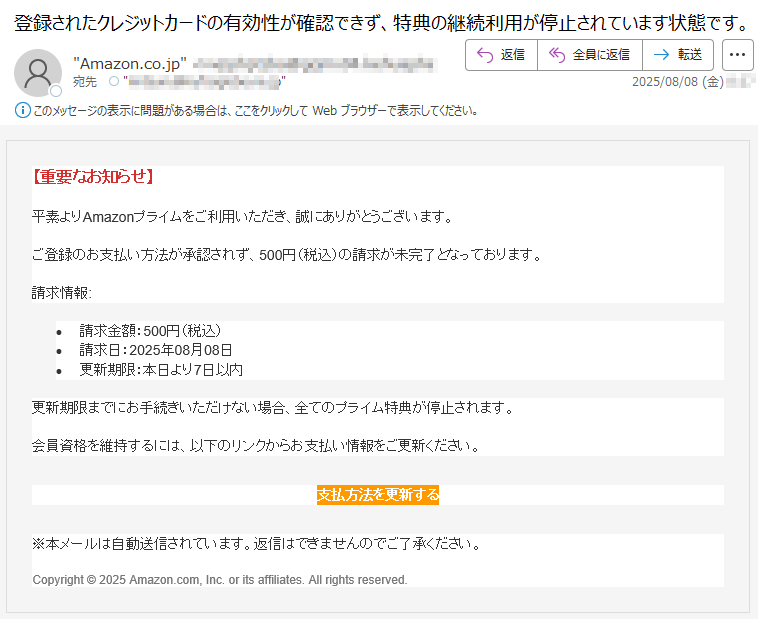Screen dimensions: 758x619
Task: Click the line 更新期限：本日より7日以内
Action: (161, 370)
